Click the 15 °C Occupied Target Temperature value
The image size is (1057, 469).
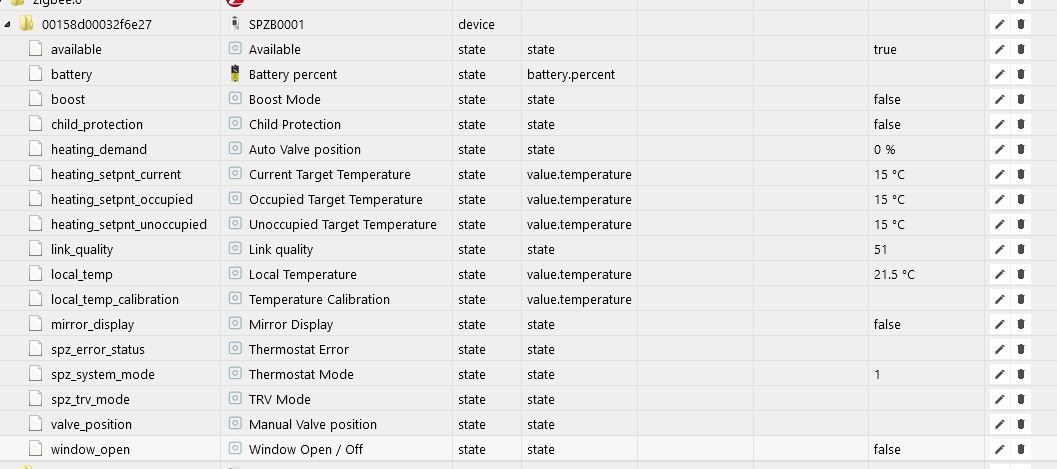(888, 199)
